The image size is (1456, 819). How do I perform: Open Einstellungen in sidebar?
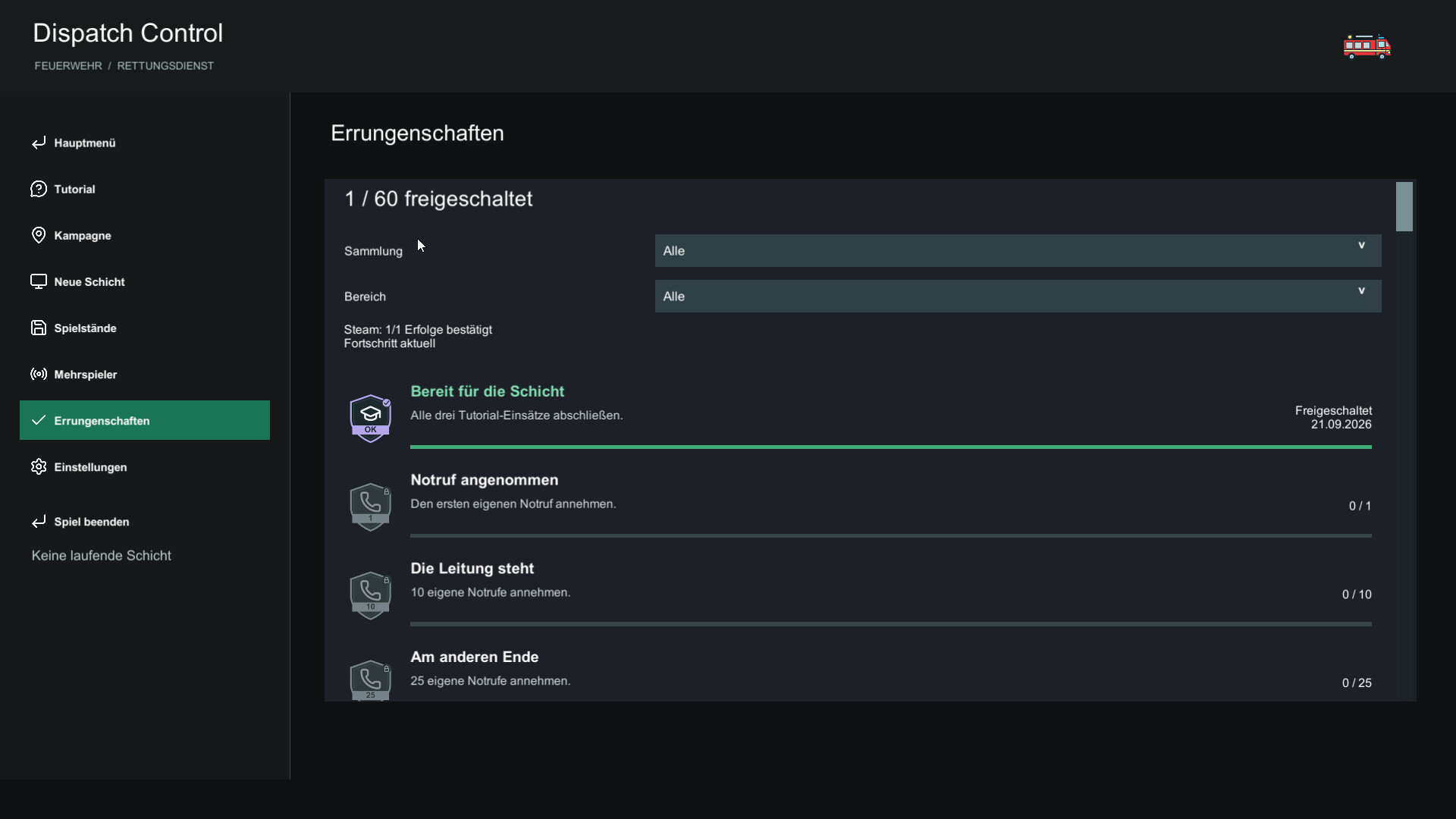coord(145,466)
